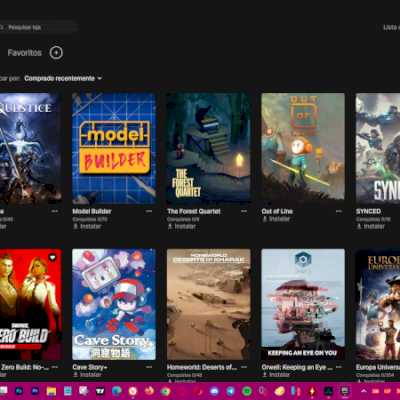
Task: Click the Orwell: Keeping an Eye title
Action: point(297,367)
